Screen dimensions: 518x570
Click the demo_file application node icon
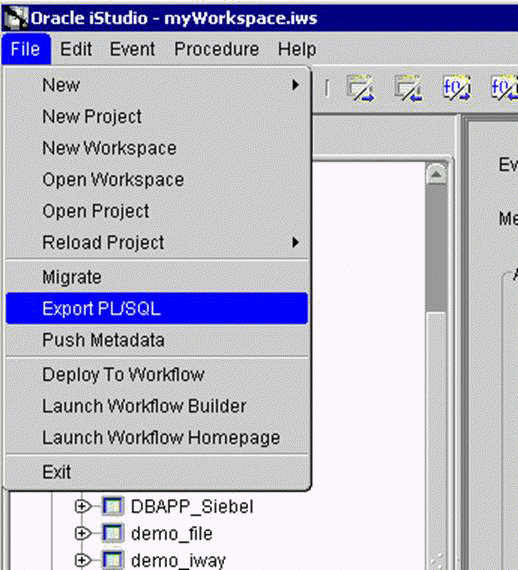coord(113,533)
